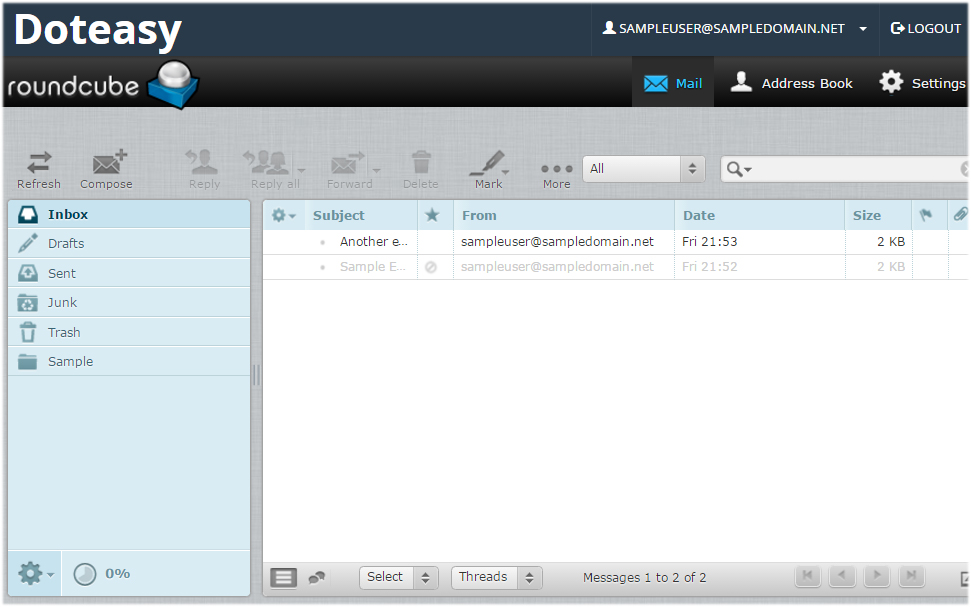This screenshot has height=607, width=971.
Task: Open the Address Book tab
Action: click(x=791, y=83)
